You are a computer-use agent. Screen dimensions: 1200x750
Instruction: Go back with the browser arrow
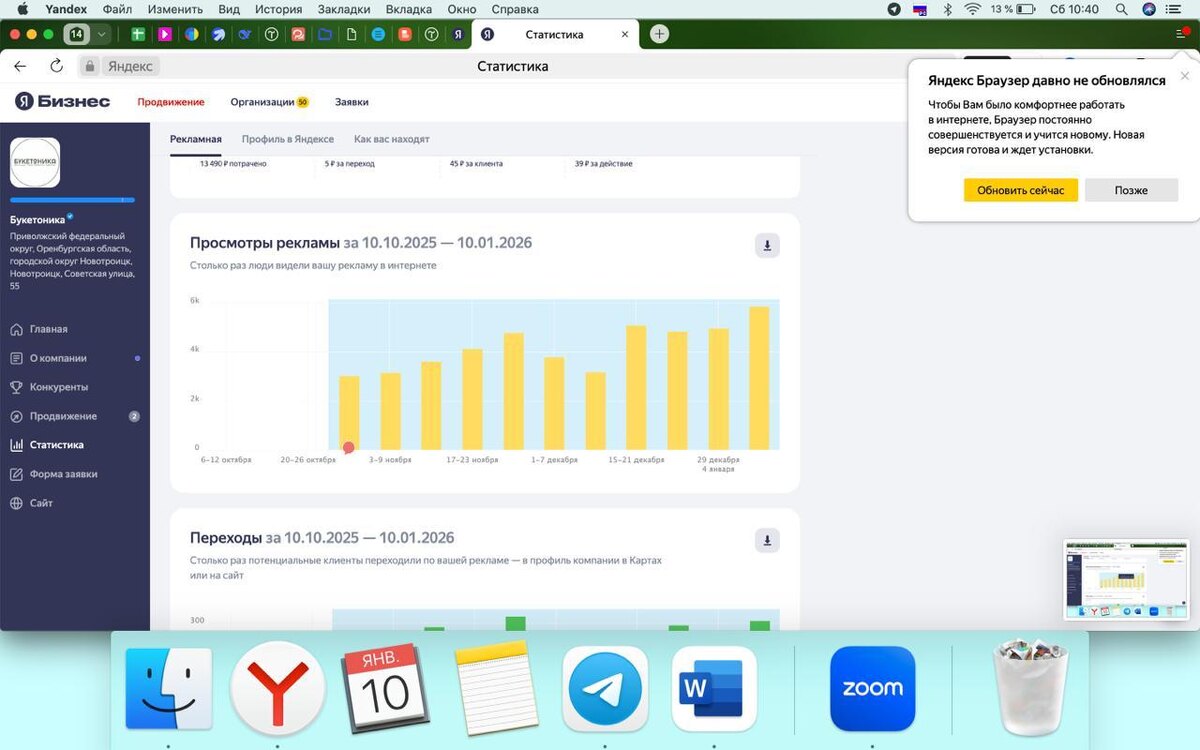pyautogui.click(x=20, y=66)
